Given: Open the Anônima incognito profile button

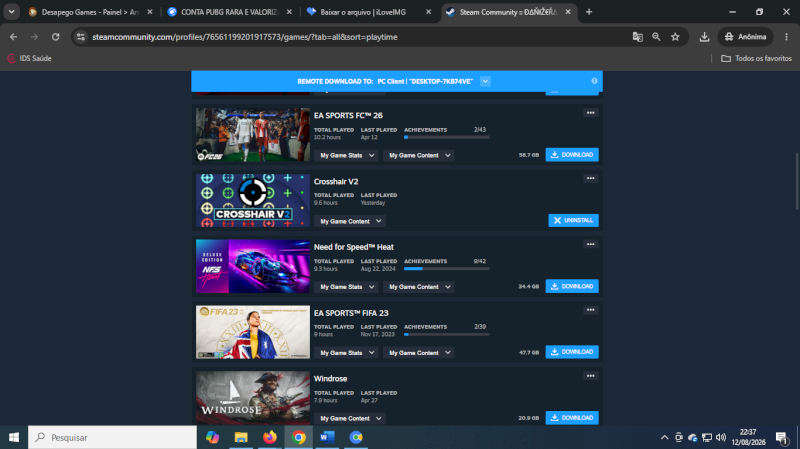Looking at the screenshot, I should pyautogui.click(x=745, y=37).
